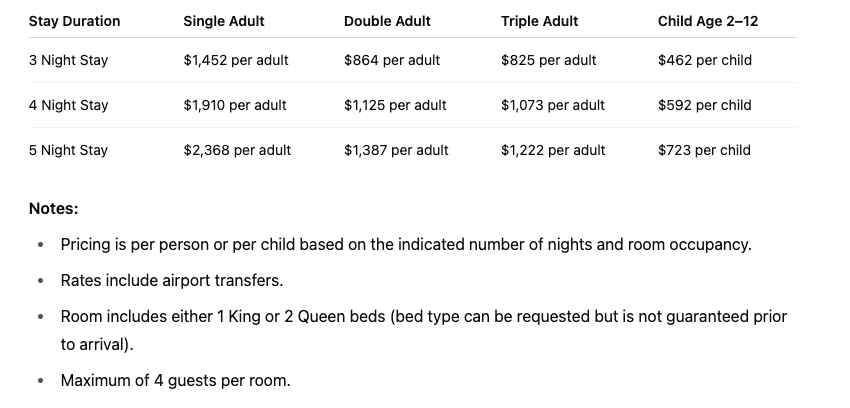Click the Triple Adult column header
The height and width of the screenshot is (408, 850).
539,21
